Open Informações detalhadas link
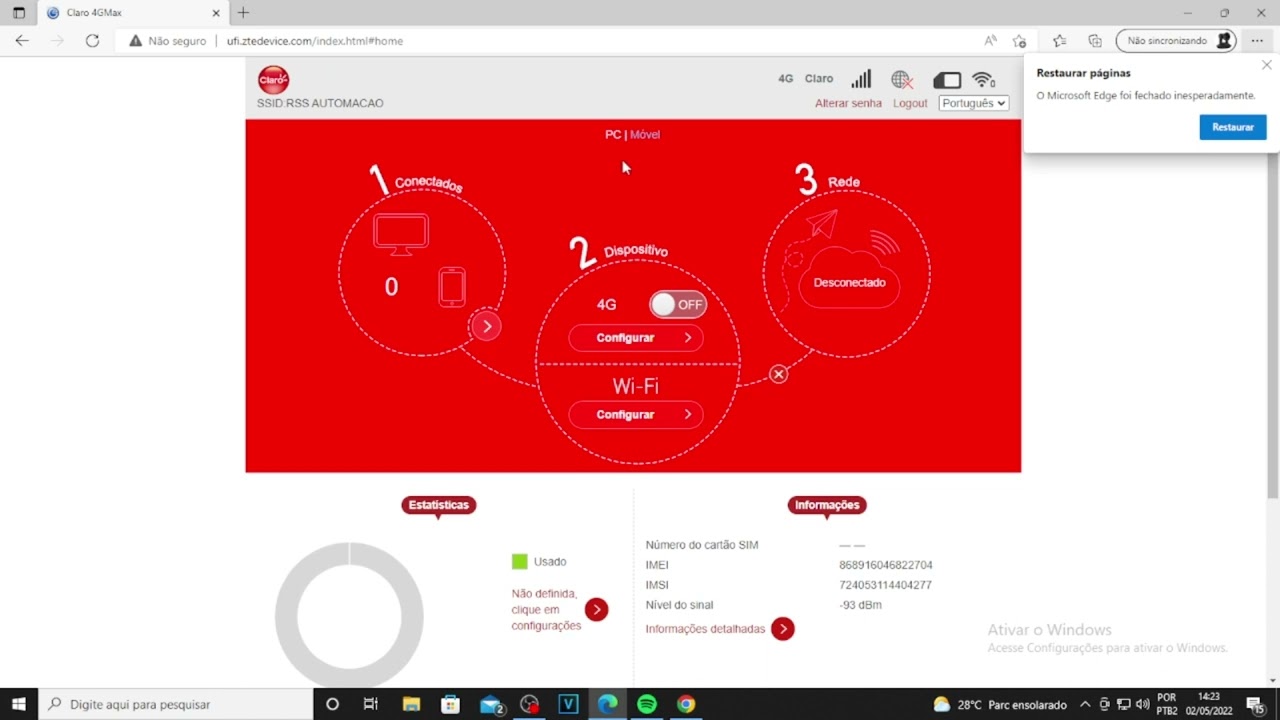1280x720 pixels. click(705, 629)
